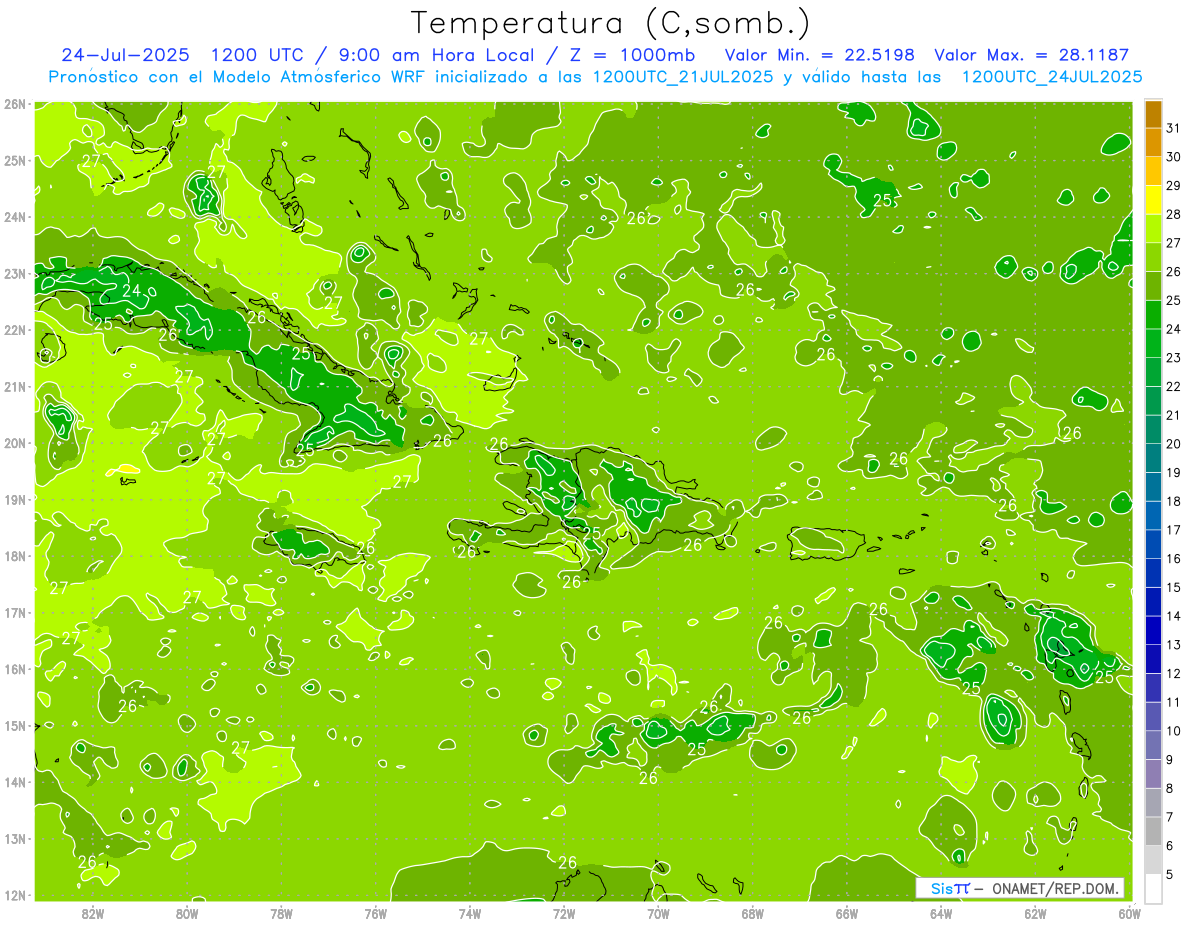Click the legend label '13'
This screenshot has width=1200, height=927.
(1174, 644)
